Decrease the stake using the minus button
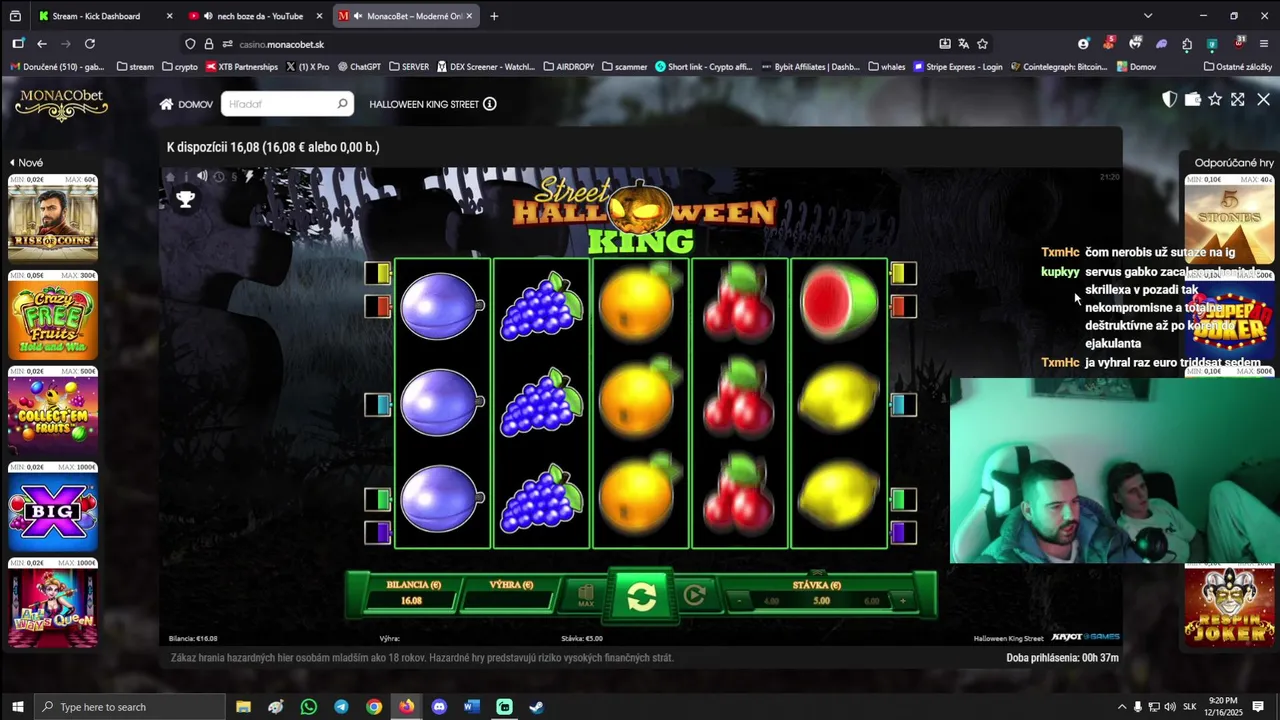The image size is (1280, 720). coord(738,601)
